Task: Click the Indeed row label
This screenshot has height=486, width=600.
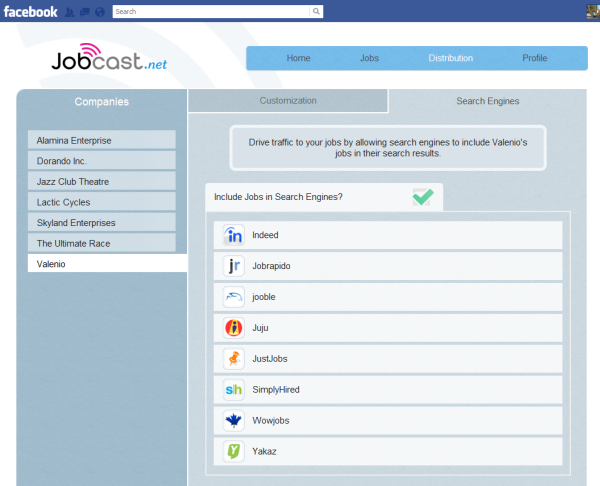Action: coord(265,235)
